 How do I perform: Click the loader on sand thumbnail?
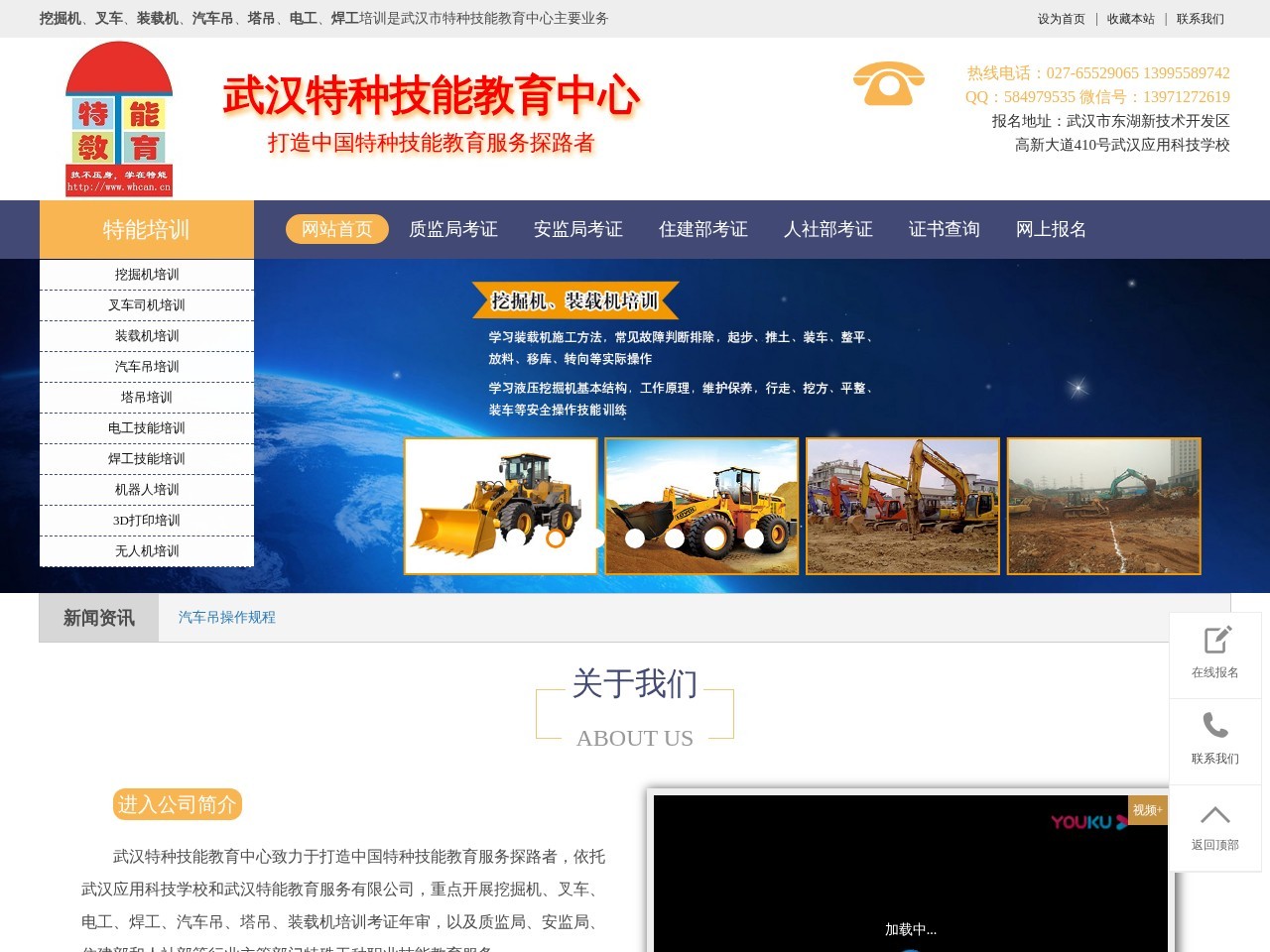point(701,506)
